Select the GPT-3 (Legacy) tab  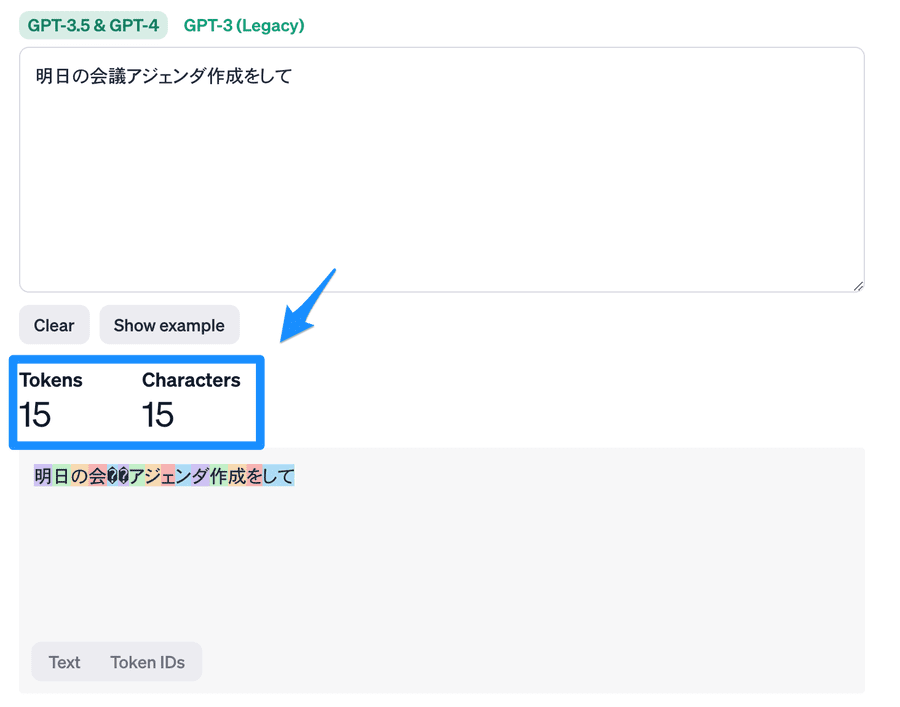click(244, 25)
